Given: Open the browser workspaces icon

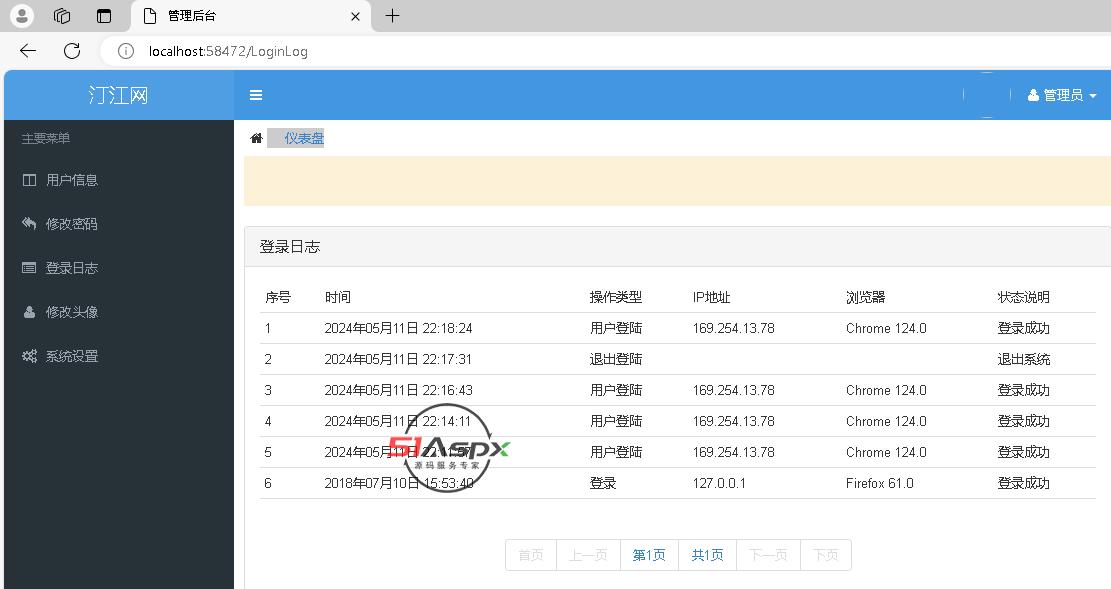Looking at the screenshot, I should 62,16.
